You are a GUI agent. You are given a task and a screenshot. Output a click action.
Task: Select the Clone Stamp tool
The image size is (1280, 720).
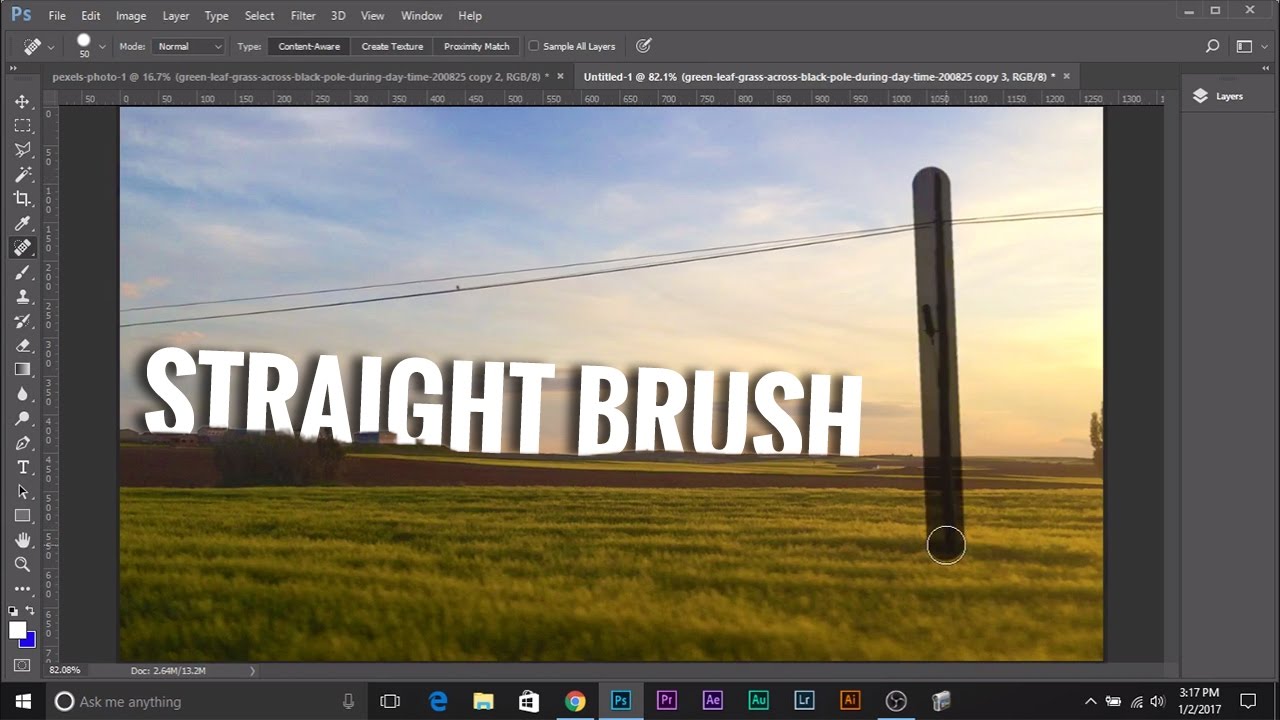coord(23,296)
